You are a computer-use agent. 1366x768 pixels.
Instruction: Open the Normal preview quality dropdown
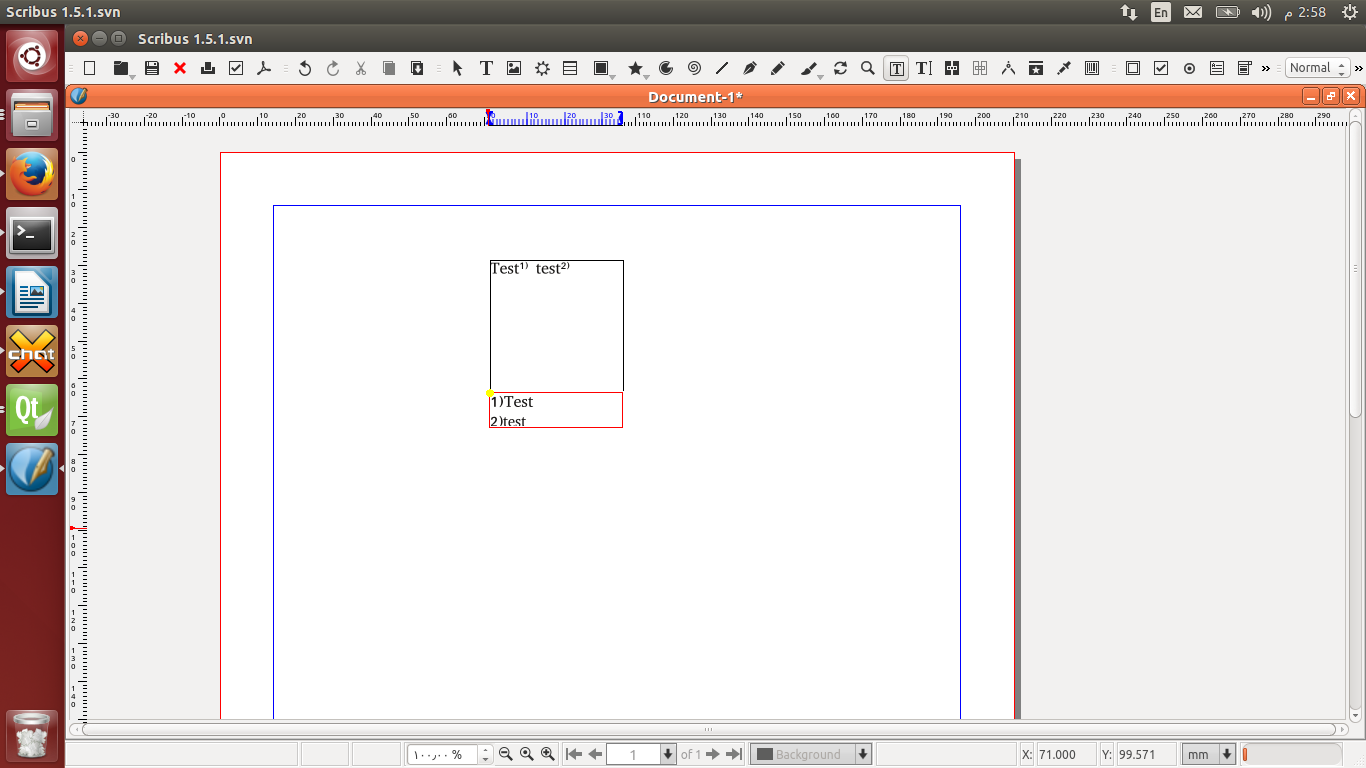(x=1315, y=68)
